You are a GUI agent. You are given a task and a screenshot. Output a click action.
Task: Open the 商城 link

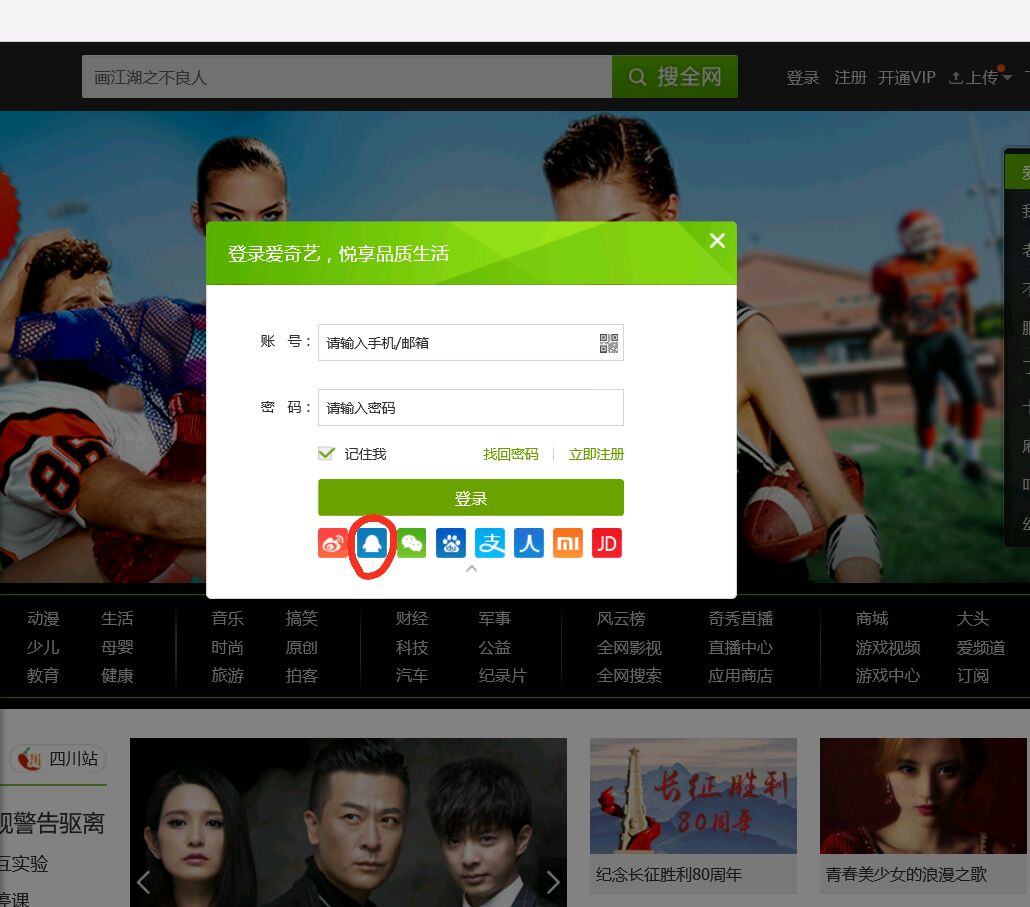click(872, 619)
